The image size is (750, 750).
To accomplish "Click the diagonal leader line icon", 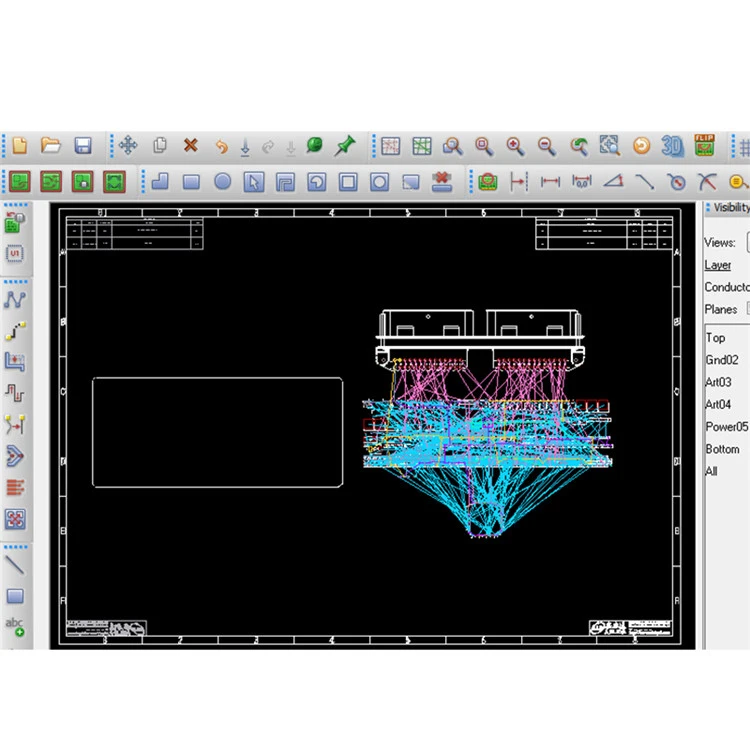I will click(644, 182).
